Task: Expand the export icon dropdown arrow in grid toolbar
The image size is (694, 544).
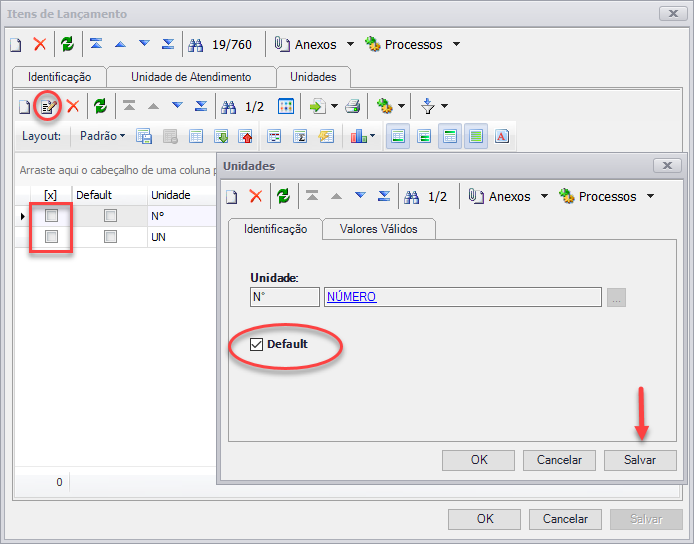Action: click(x=335, y=106)
